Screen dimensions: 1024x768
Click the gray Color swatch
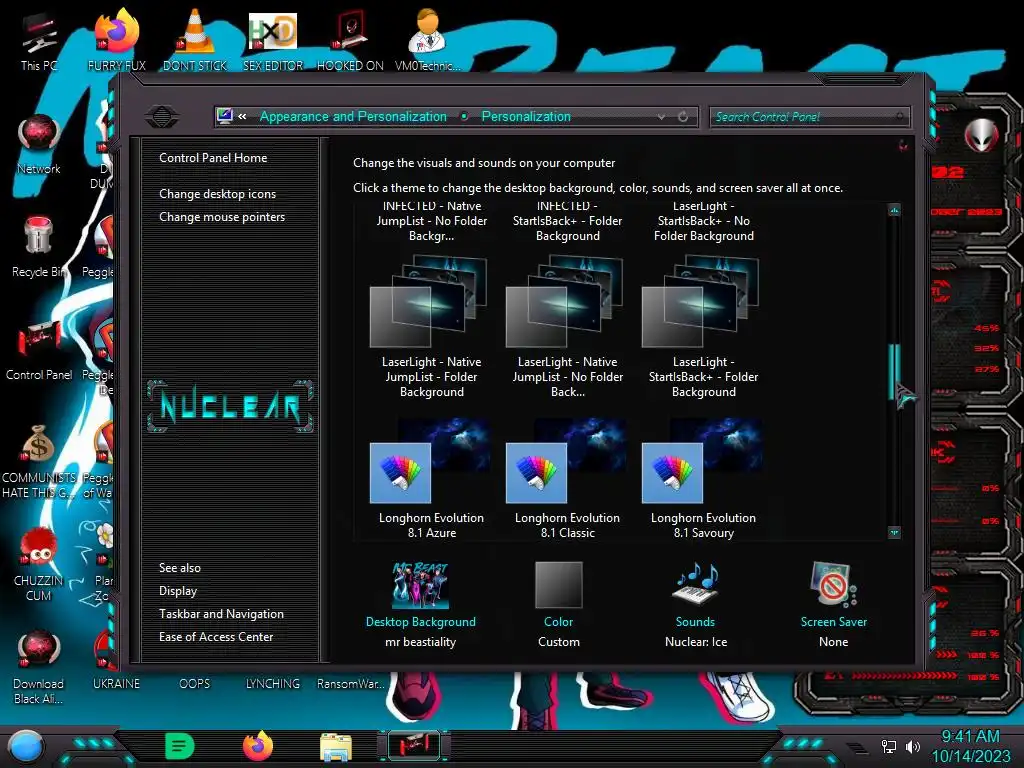pos(559,584)
